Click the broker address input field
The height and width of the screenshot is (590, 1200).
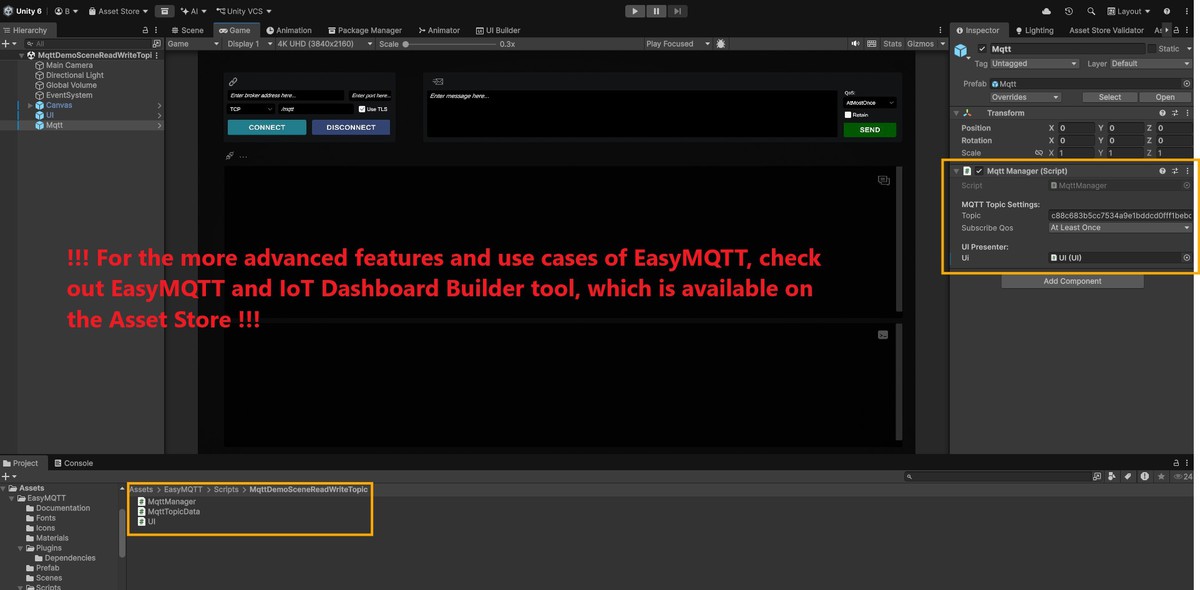[x=286, y=95]
